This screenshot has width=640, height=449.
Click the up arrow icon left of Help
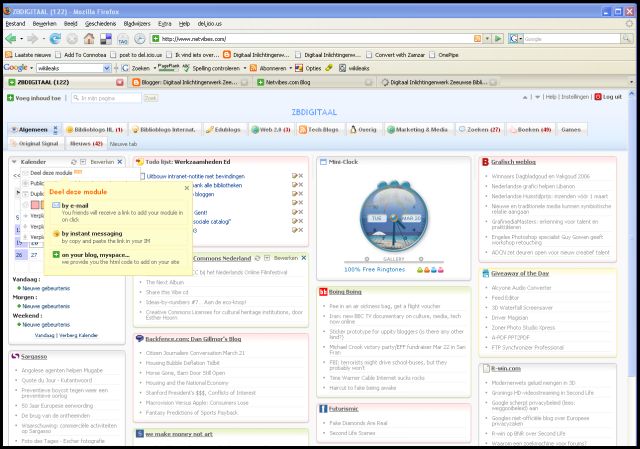(x=525, y=97)
